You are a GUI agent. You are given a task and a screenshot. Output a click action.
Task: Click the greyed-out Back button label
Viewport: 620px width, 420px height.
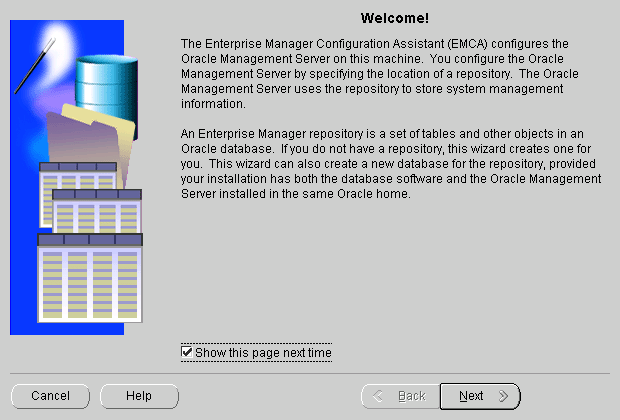(x=411, y=396)
